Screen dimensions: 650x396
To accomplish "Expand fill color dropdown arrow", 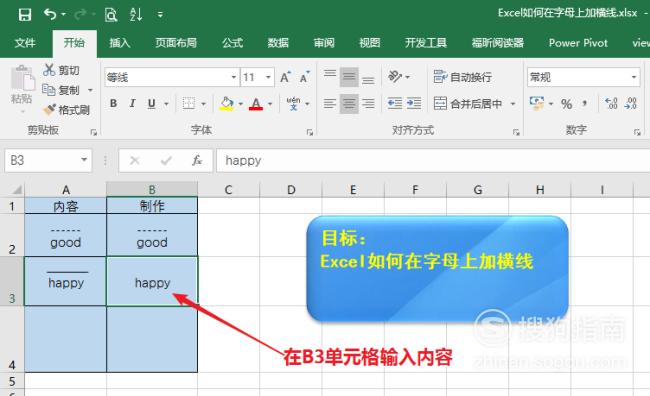I will (240, 104).
